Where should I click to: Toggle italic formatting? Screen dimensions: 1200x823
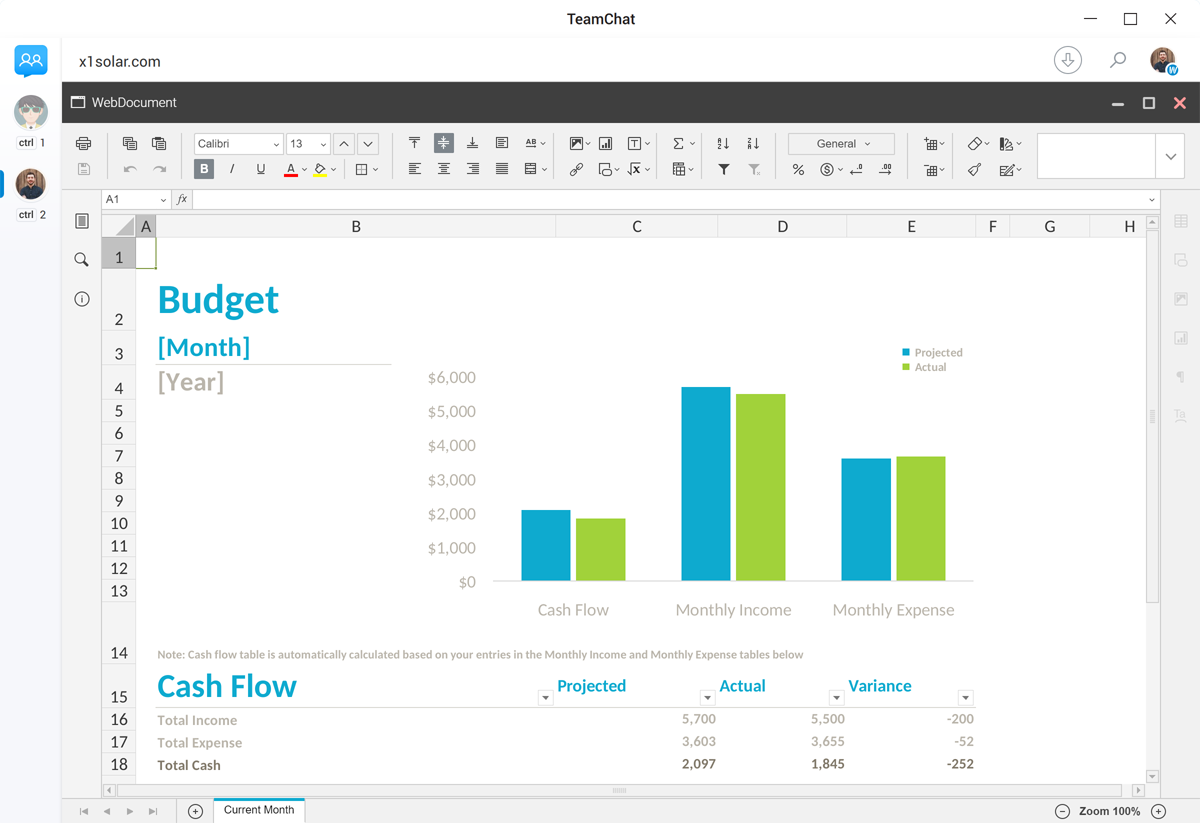232,170
